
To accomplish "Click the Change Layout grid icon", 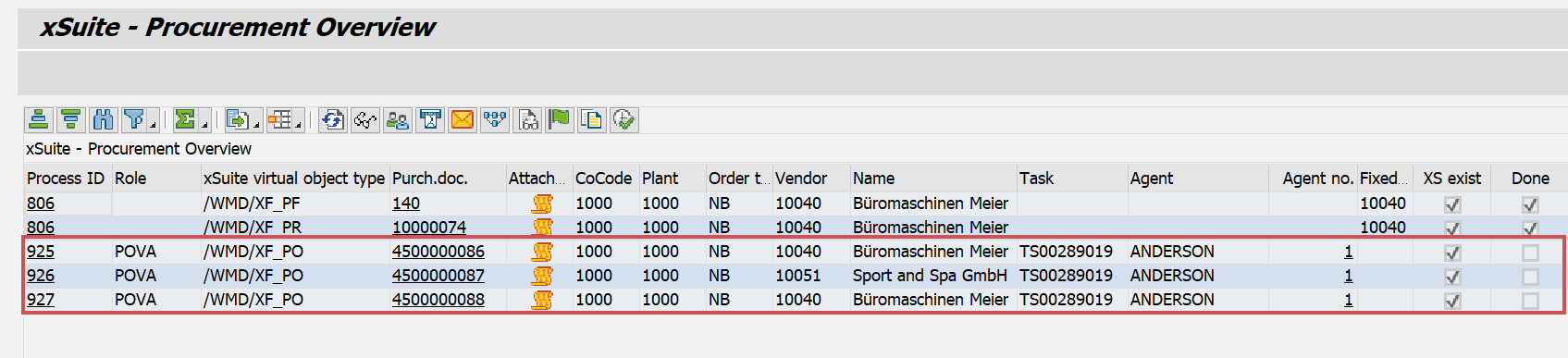I will click(x=279, y=119).
